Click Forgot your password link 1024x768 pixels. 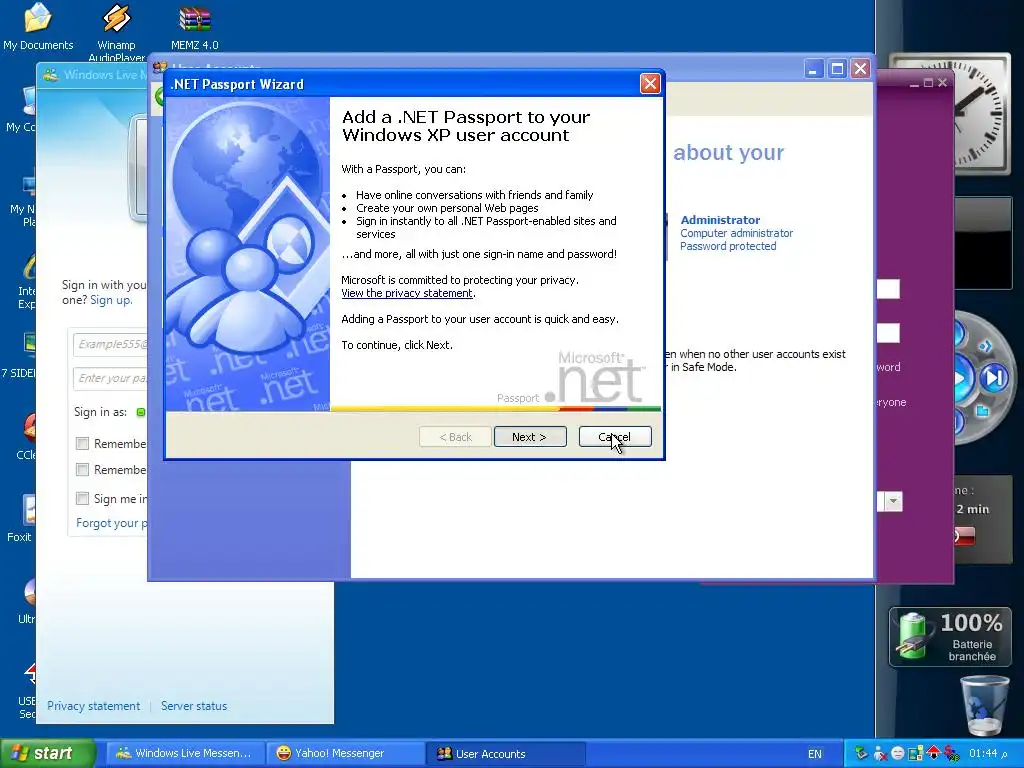click(111, 523)
